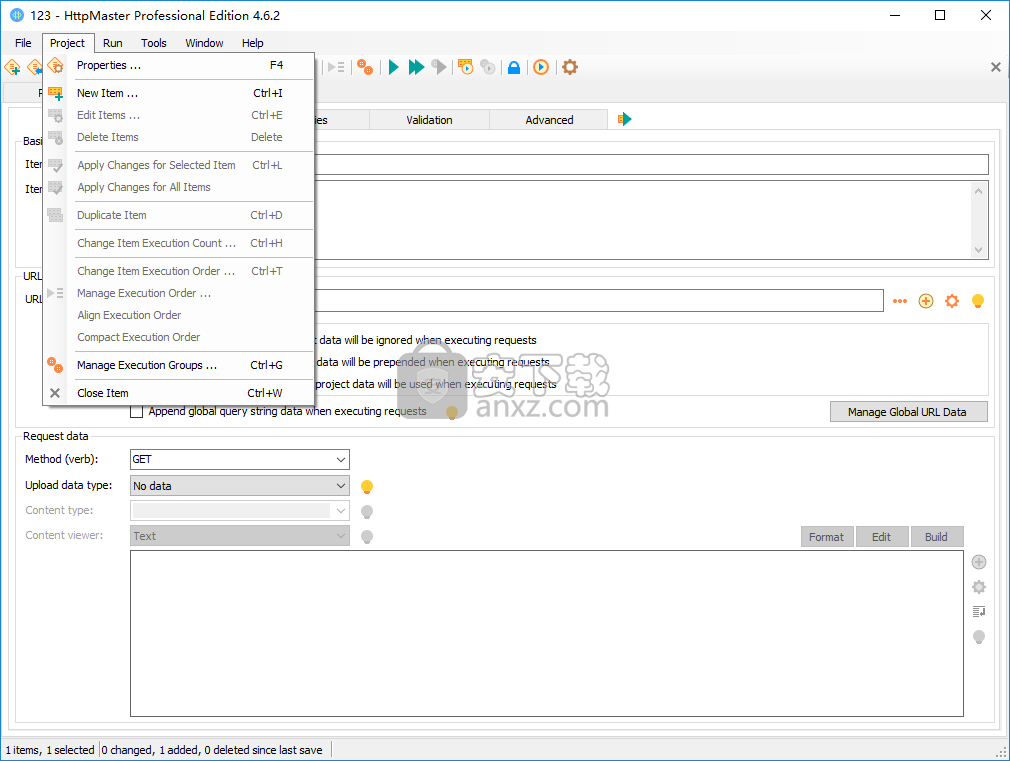This screenshot has height=761, width=1010.
Task: Click the double green play icon
Action: (416, 67)
